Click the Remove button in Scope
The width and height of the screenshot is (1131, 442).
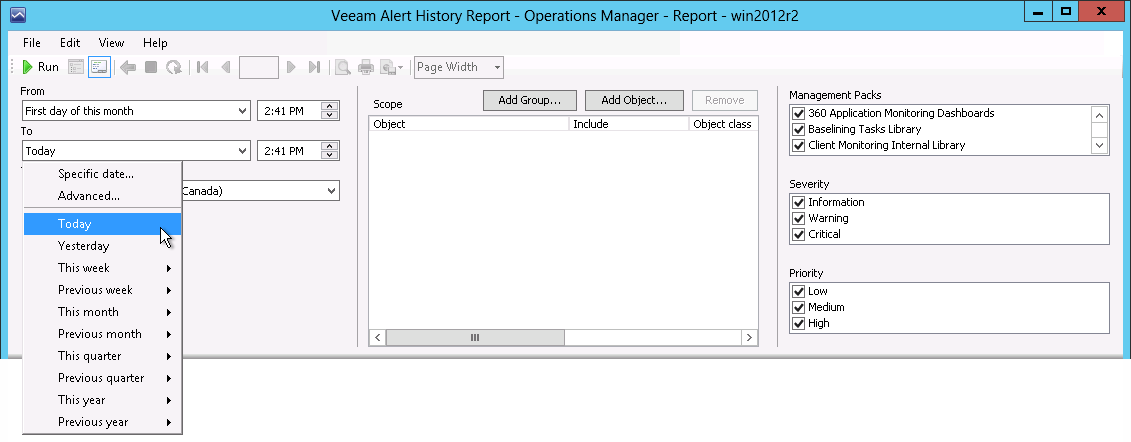tap(724, 100)
